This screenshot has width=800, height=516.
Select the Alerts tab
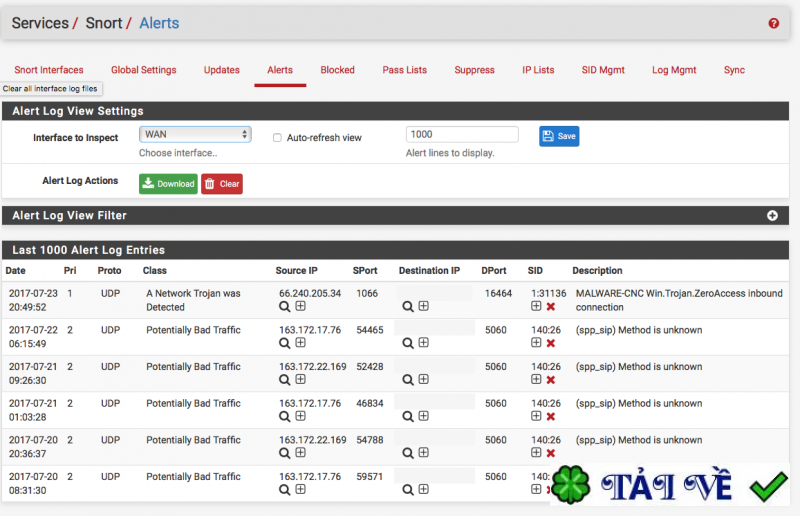coord(280,70)
